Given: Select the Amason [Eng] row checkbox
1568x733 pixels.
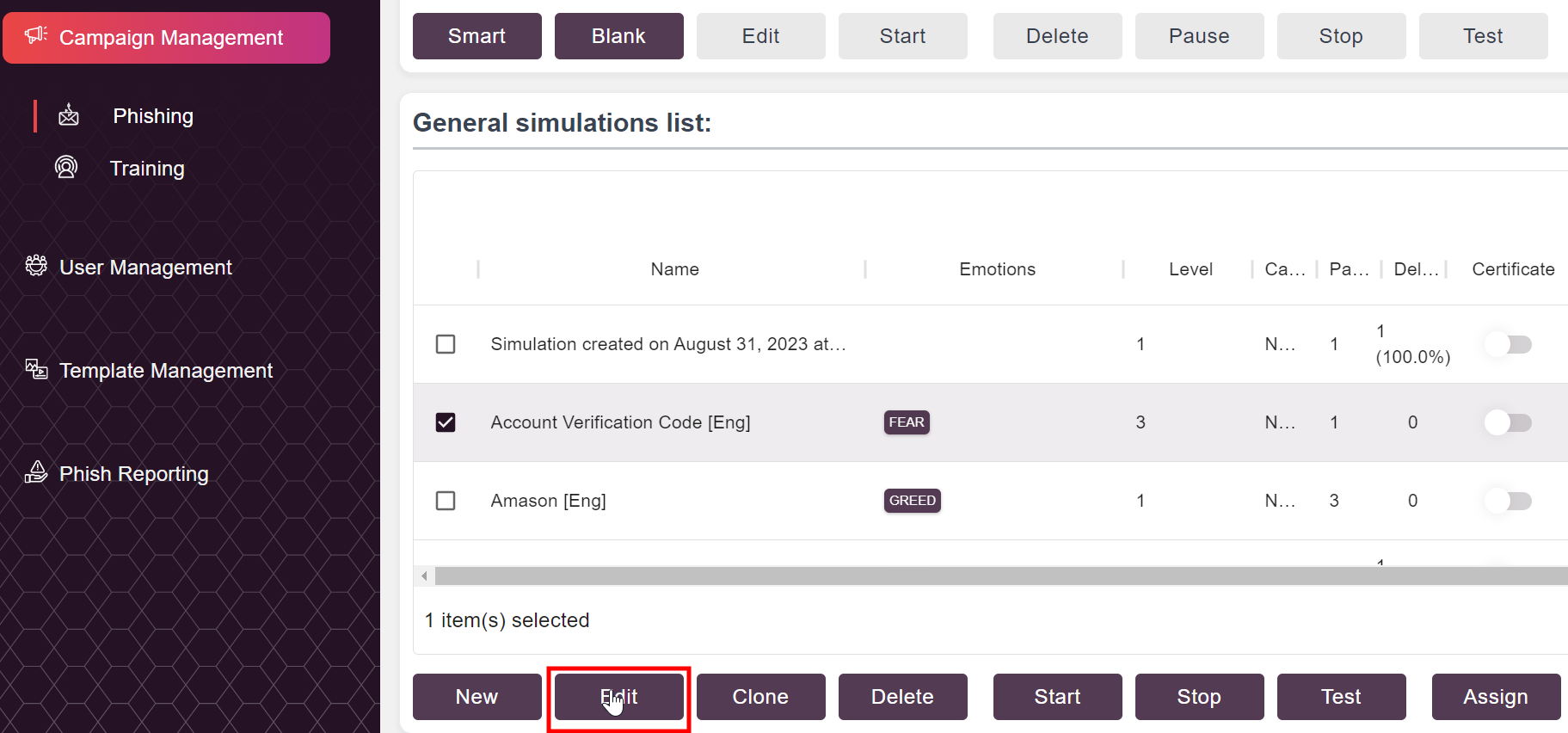Looking at the screenshot, I should (x=446, y=501).
